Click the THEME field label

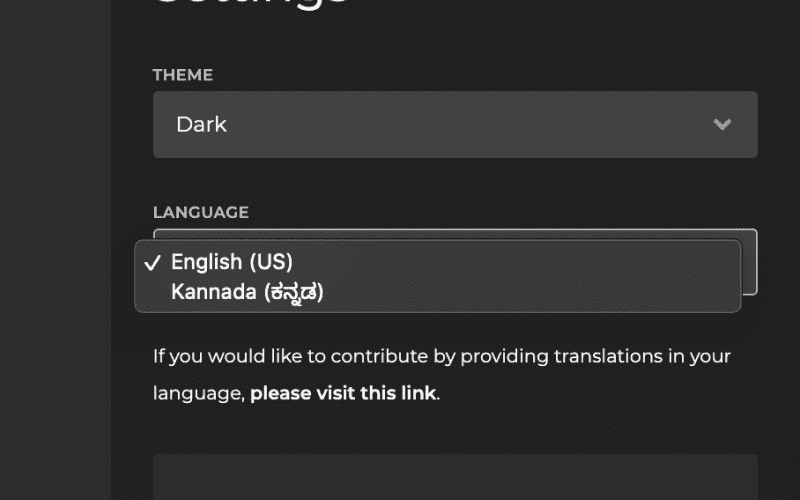click(183, 75)
